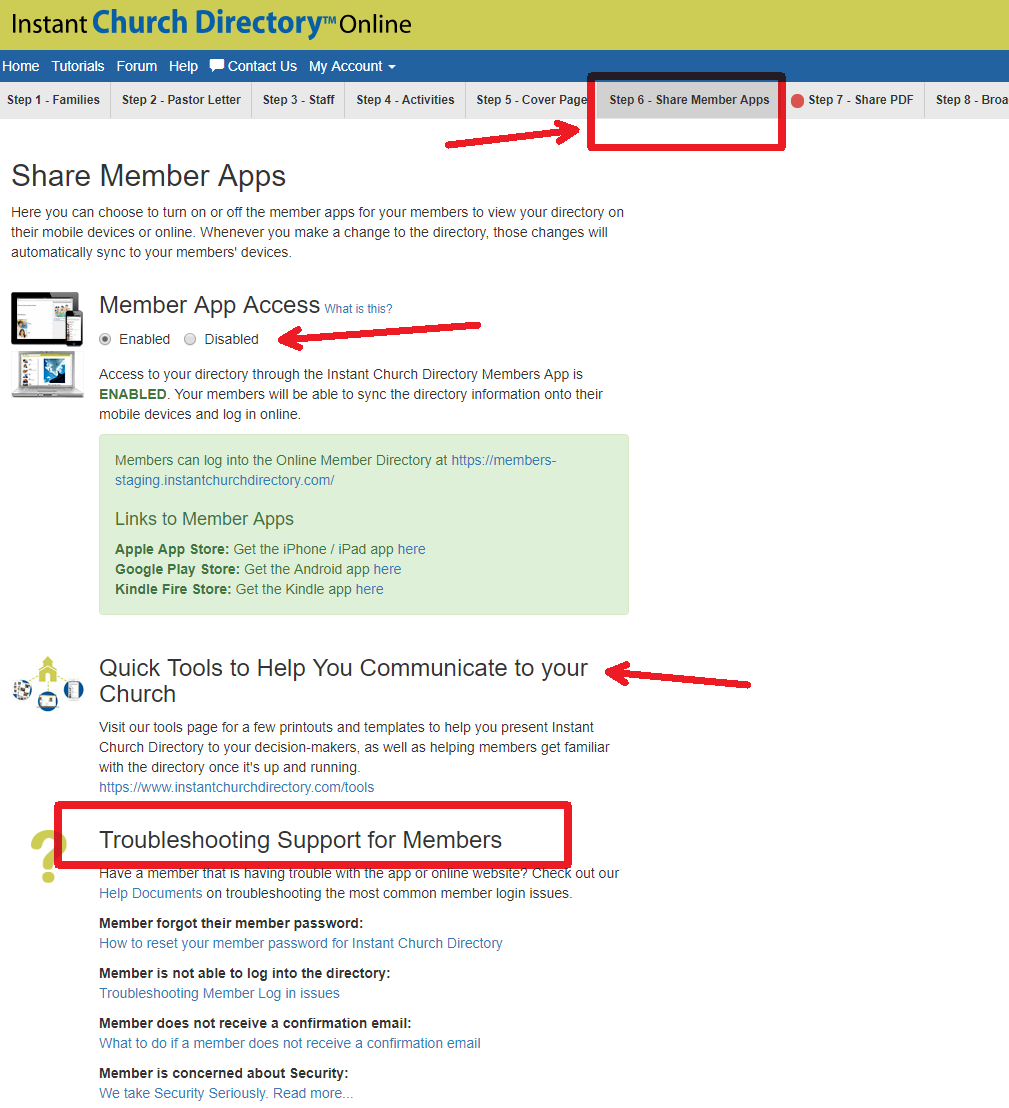Click the 'What is this?' link
Image resolution: width=1009 pixels, height=1108 pixels.
358,309
